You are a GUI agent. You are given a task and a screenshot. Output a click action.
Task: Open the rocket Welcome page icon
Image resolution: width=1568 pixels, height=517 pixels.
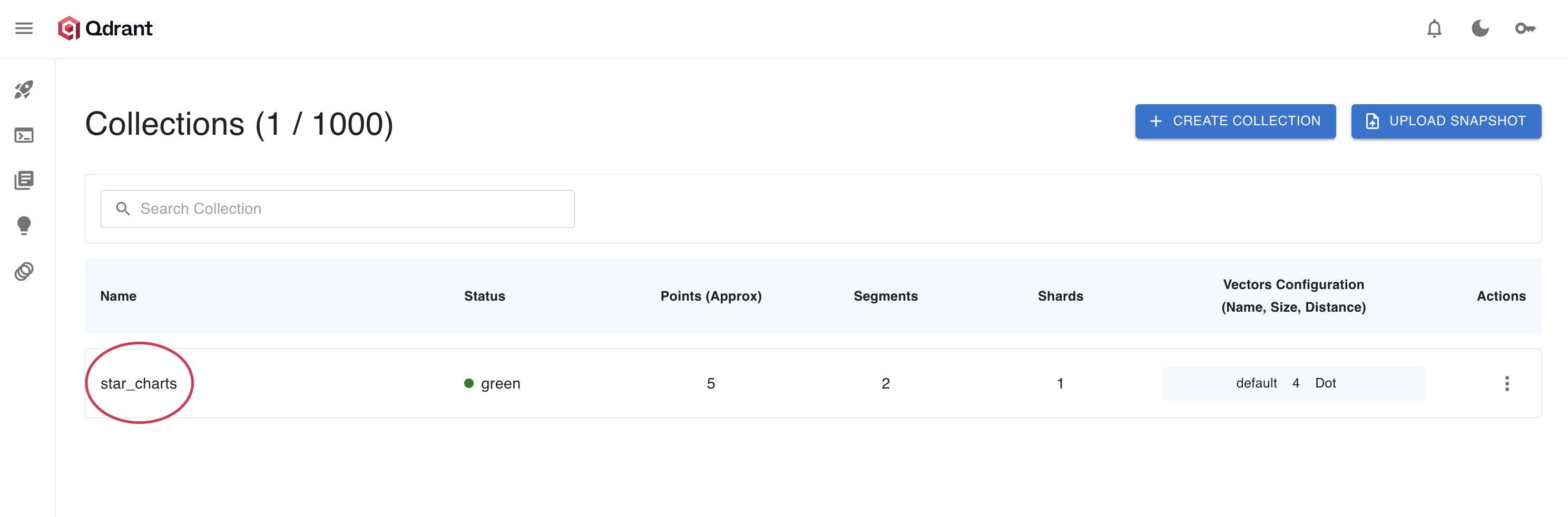pos(24,90)
